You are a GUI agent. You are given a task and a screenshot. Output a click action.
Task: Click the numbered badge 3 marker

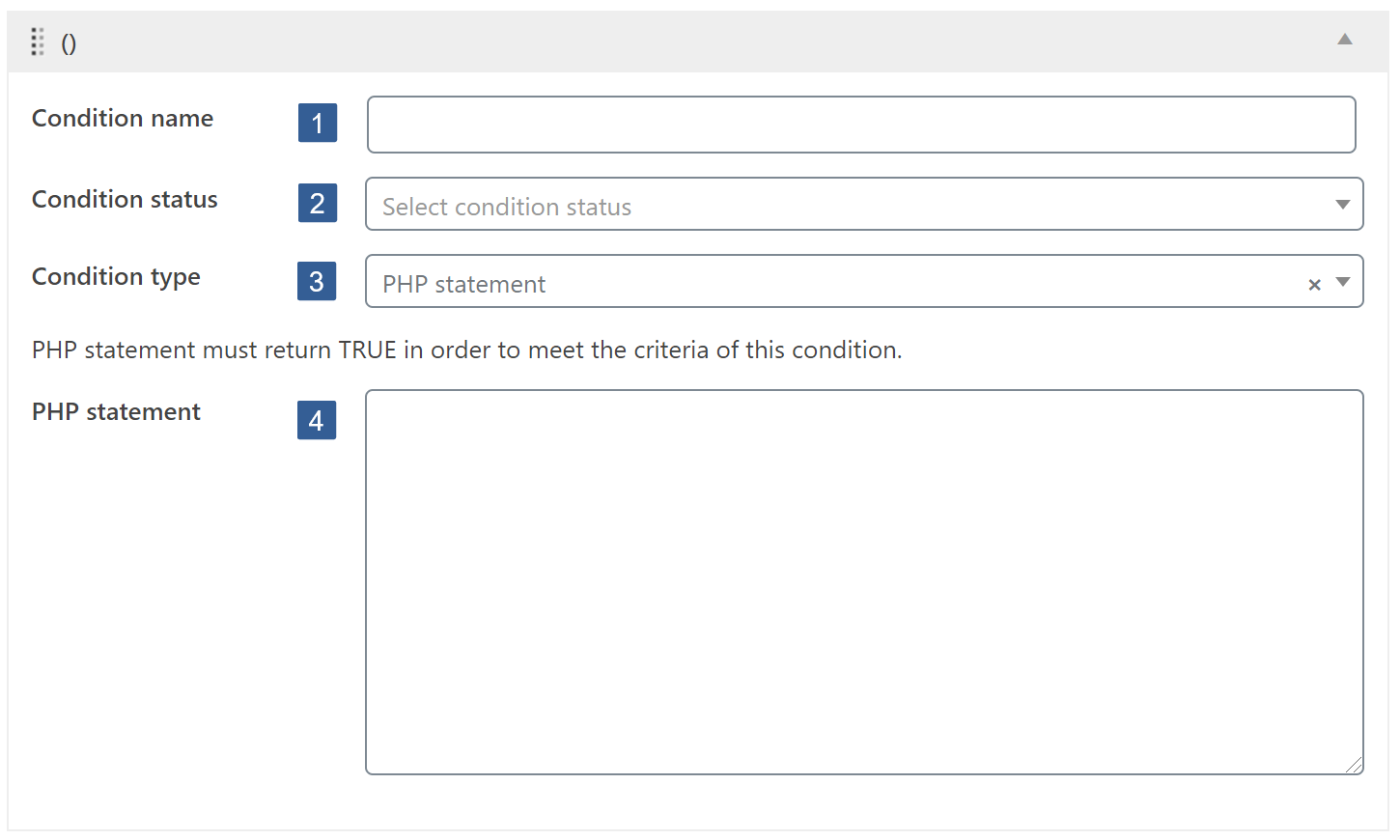click(x=318, y=281)
